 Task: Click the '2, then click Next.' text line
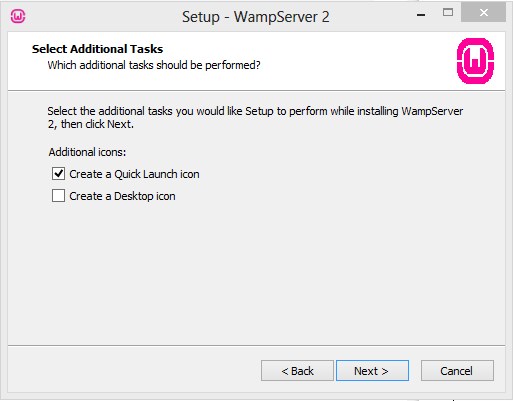pyautogui.click(x=91, y=124)
